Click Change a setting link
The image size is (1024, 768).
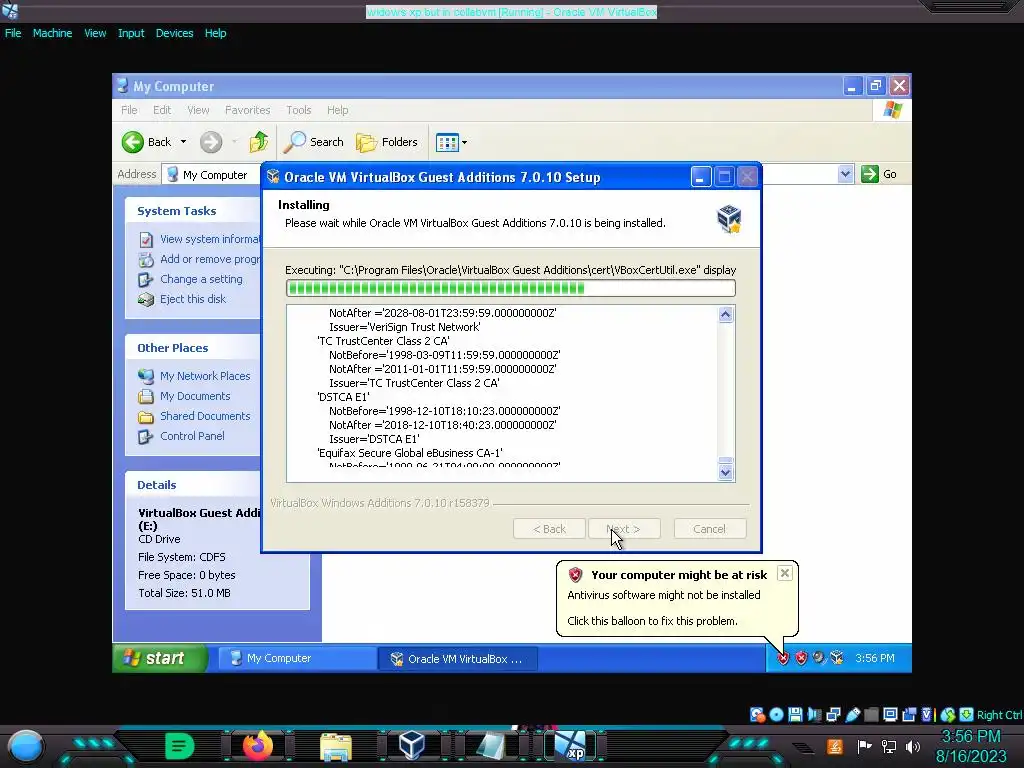pos(191,279)
